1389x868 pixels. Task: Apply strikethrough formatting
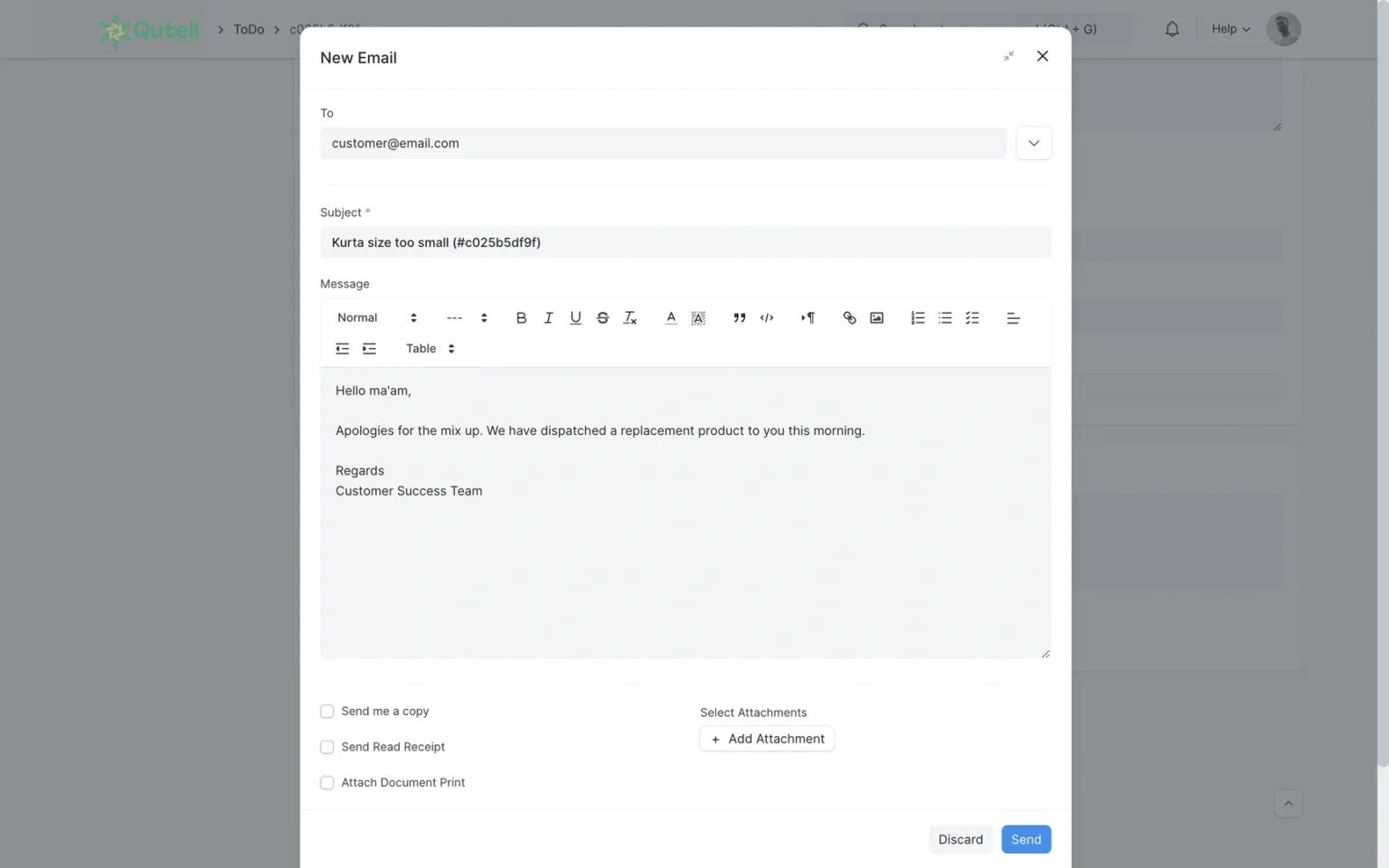coord(602,317)
